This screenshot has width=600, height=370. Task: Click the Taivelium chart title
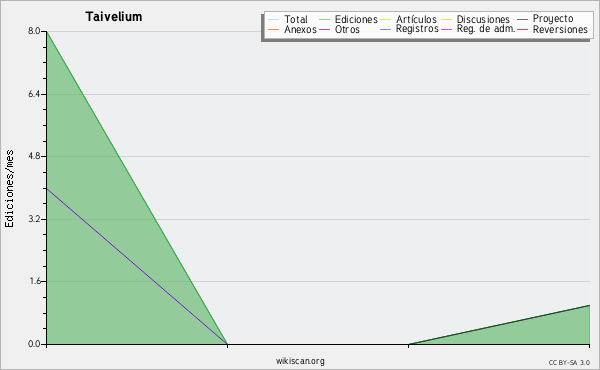114,17
